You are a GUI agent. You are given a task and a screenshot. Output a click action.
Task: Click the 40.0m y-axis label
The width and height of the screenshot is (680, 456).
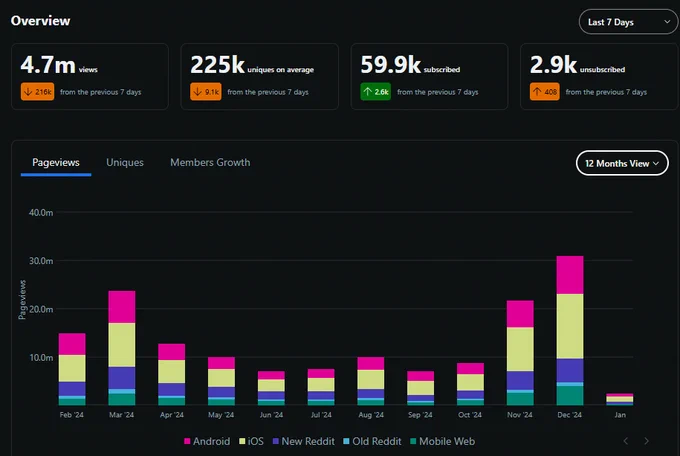pos(41,213)
